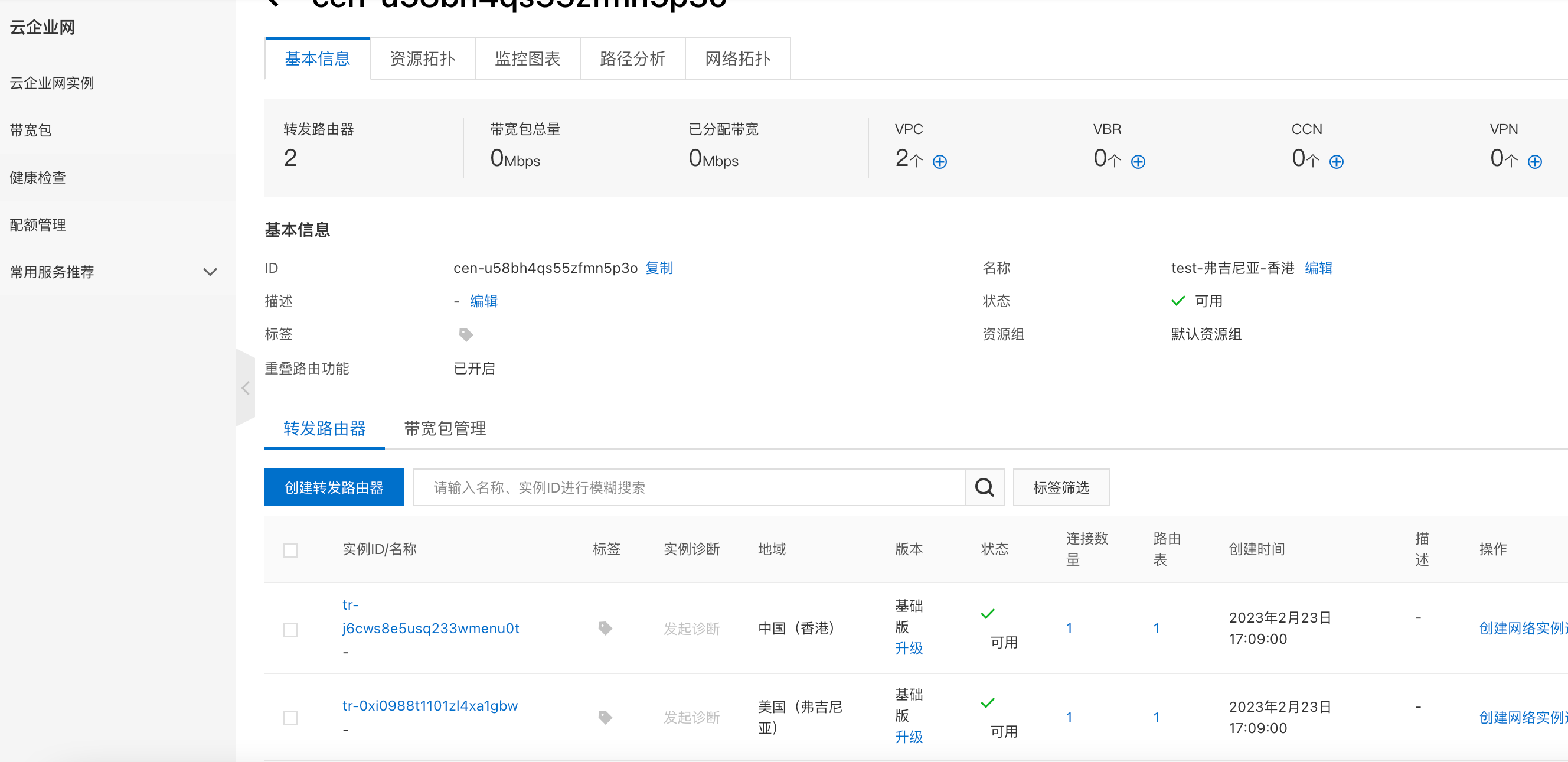Open the 资源拓扑 tab
Image resolution: width=1568 pixels, height=762 pixels.
tap(423, 58)
